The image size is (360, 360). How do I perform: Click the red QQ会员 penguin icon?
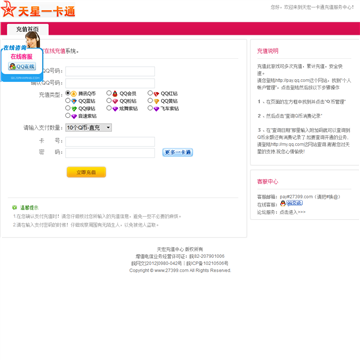(x=115, y=94)
